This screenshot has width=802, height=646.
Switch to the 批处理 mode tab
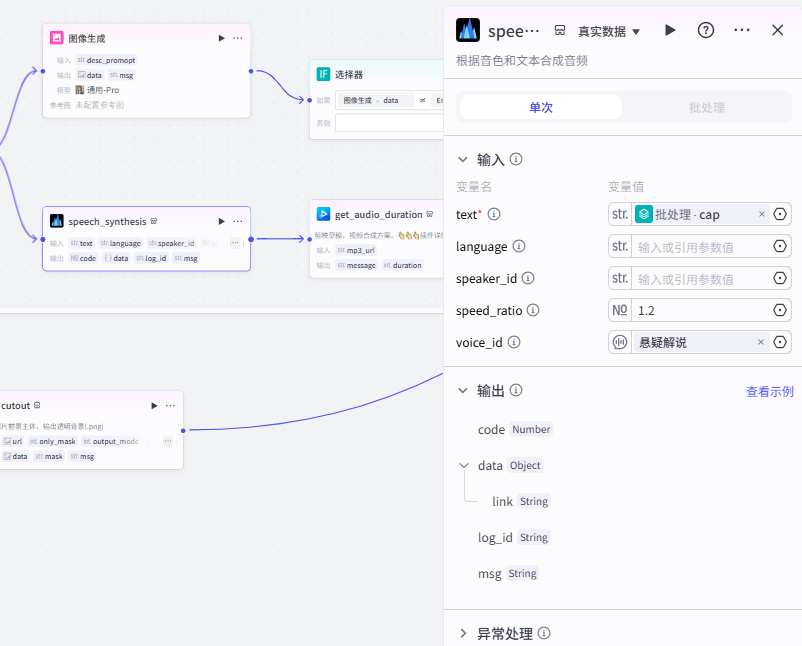706,107
